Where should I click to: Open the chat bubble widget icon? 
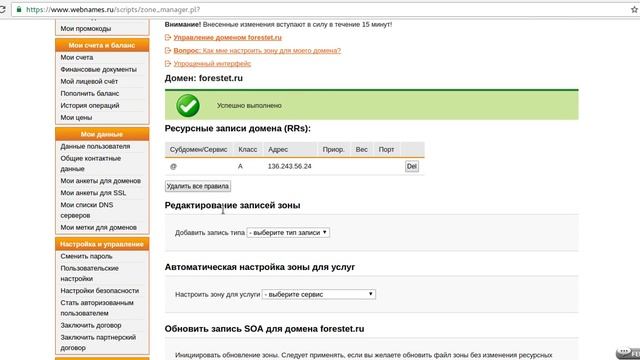tap(624, 352)
